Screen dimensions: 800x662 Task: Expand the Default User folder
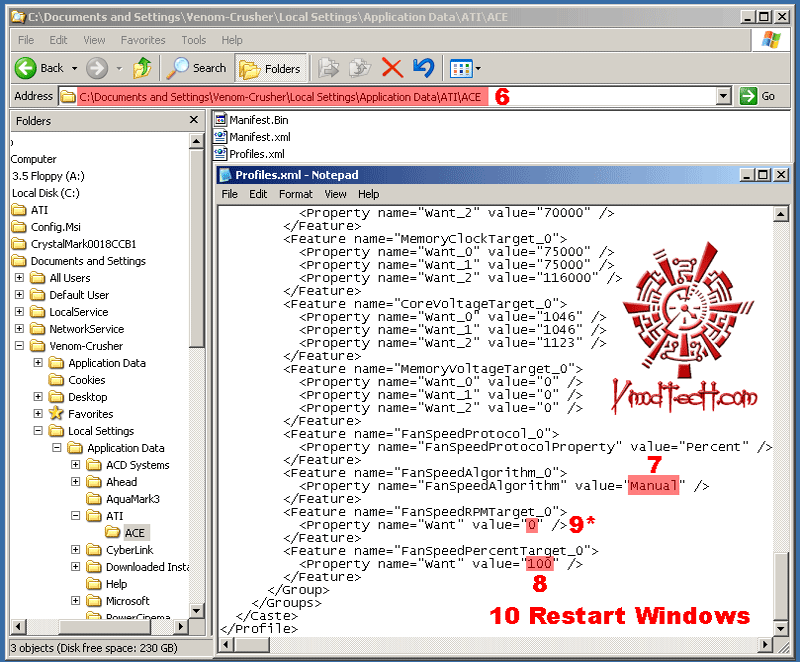[x=19, y=294]
